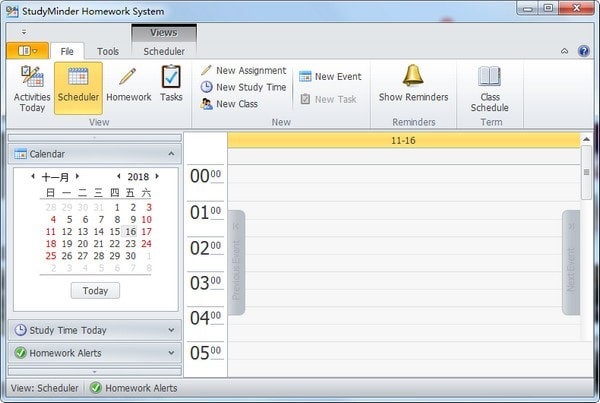The height and width of the screenshot is (403, 600).
Task: Expand the Homework Alerts panel
Action: [171, 352]
